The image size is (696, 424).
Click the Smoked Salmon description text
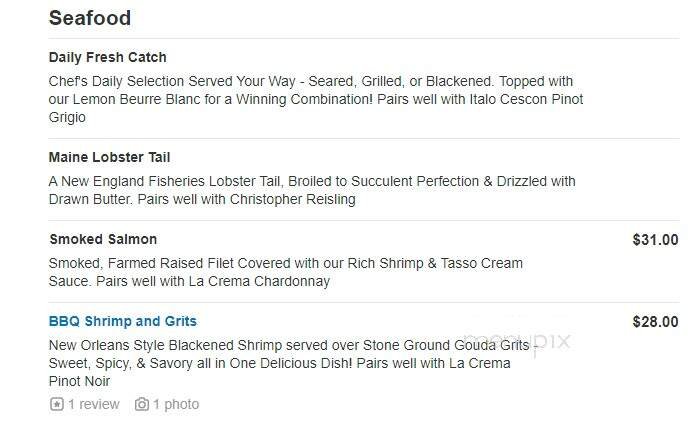pos(285,263)
